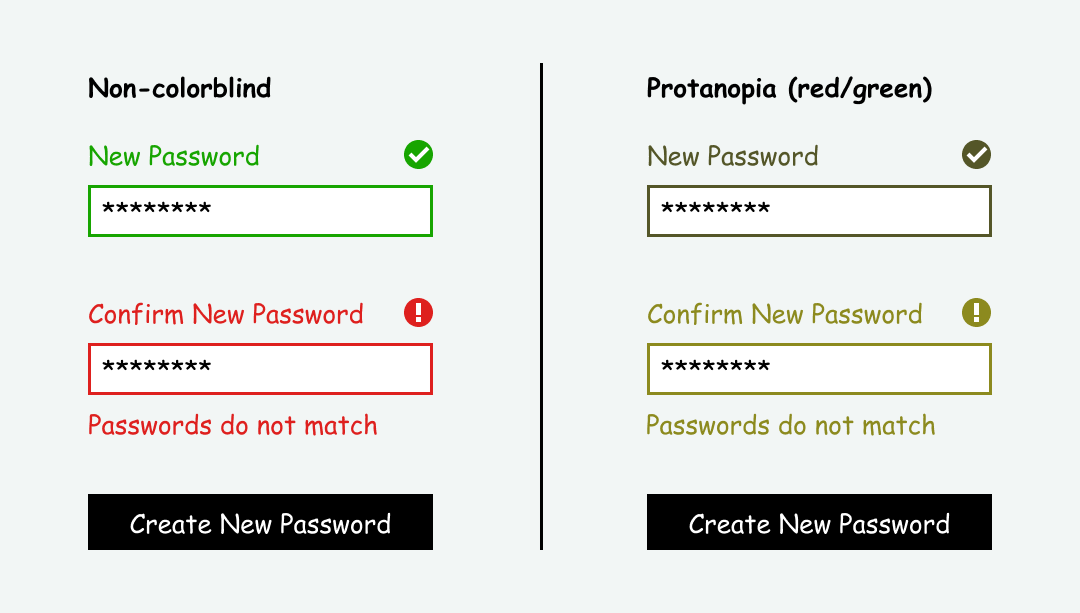
Task: Click the red exclamation error icon
Action: pos(418,313)
